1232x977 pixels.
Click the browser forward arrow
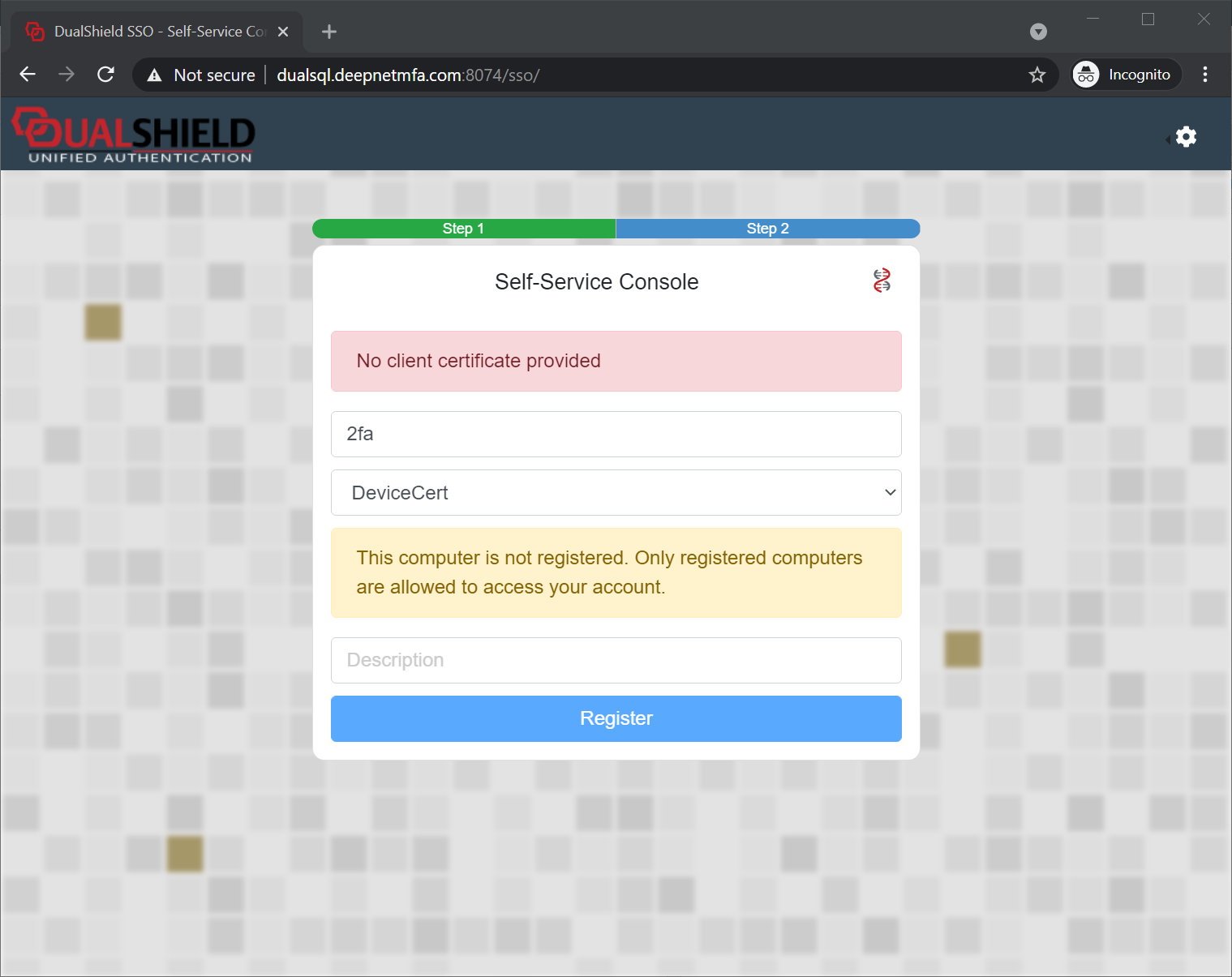pos(67,75)
